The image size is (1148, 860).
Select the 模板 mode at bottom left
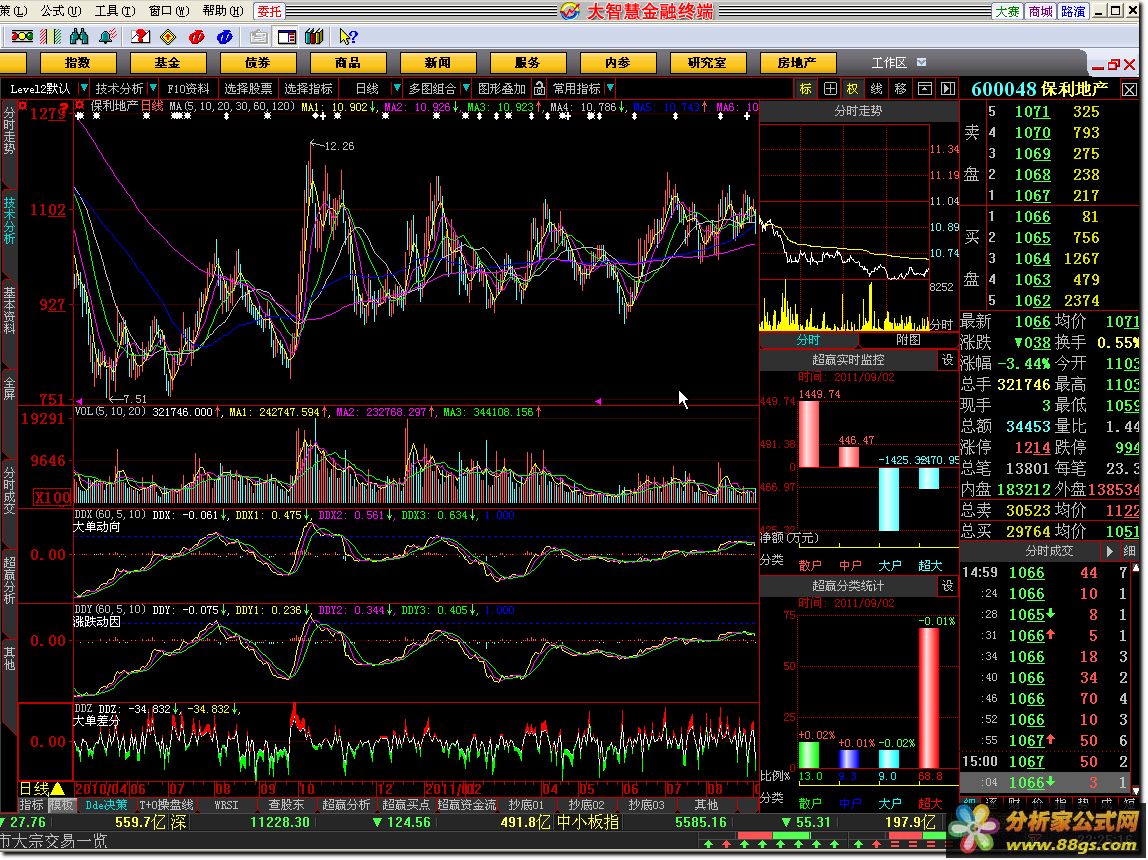tap(62, 804)
